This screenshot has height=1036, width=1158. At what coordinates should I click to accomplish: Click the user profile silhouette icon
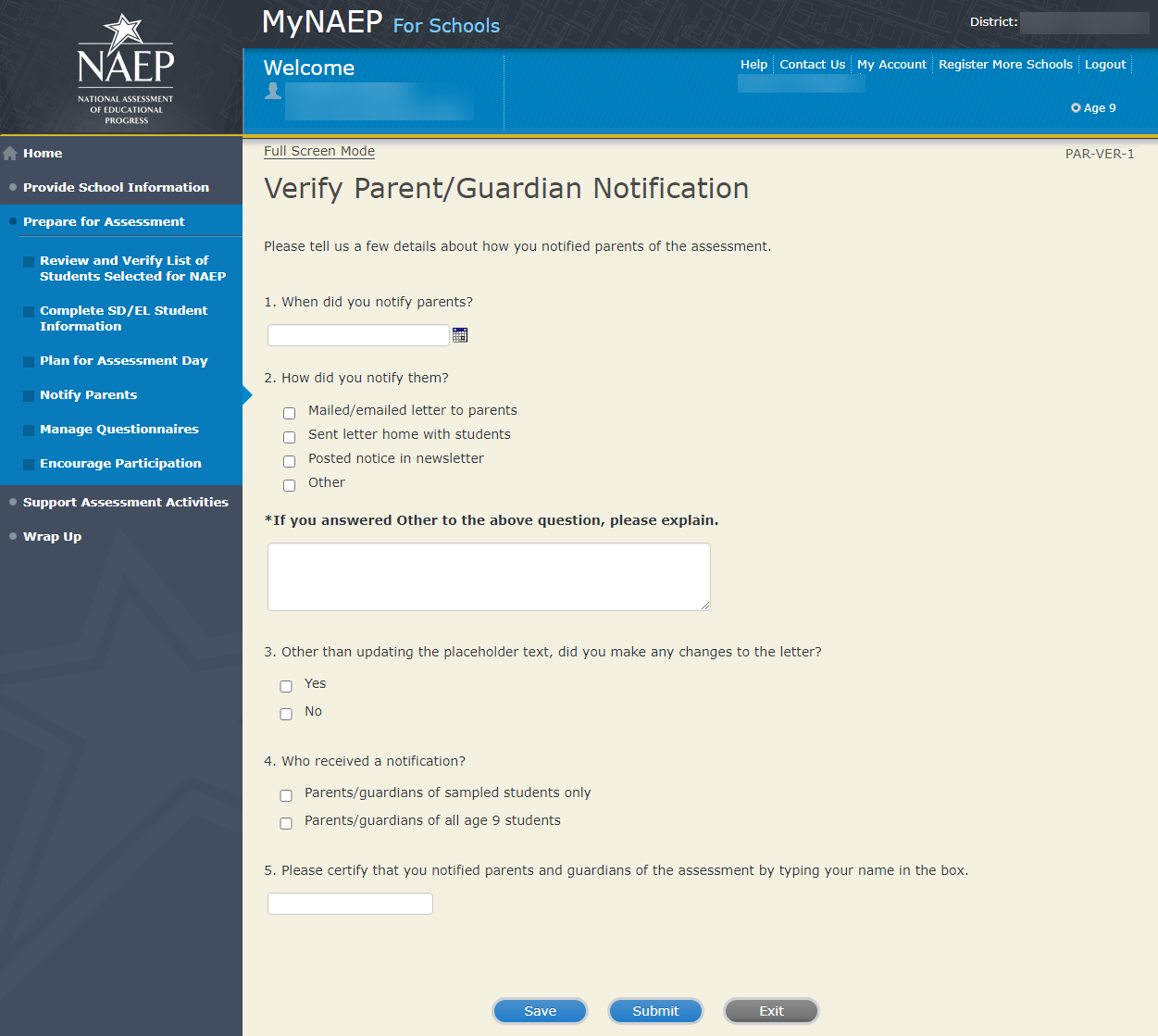tap(273, 91)
